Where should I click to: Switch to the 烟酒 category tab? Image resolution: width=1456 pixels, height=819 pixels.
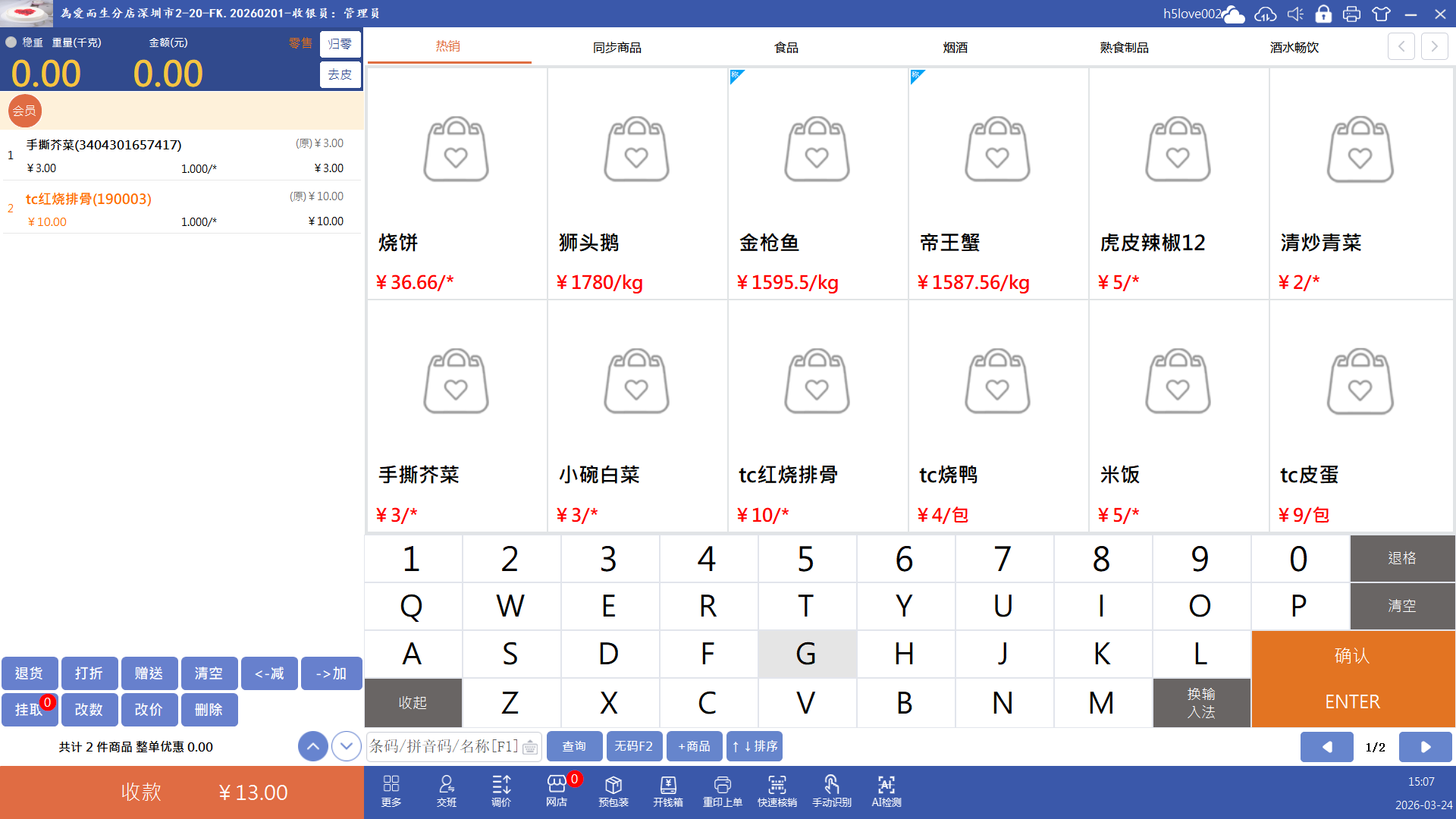955,47
